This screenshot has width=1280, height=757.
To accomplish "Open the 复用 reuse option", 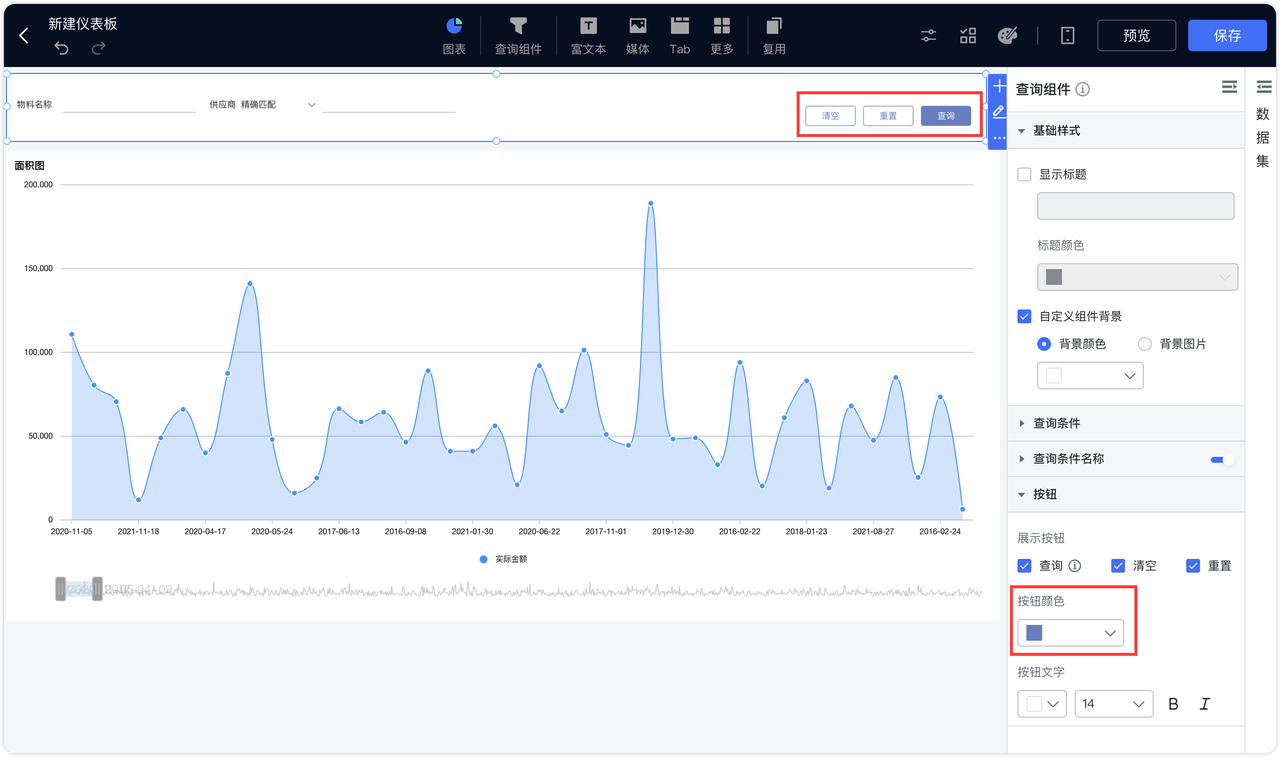I will [774, 35].
